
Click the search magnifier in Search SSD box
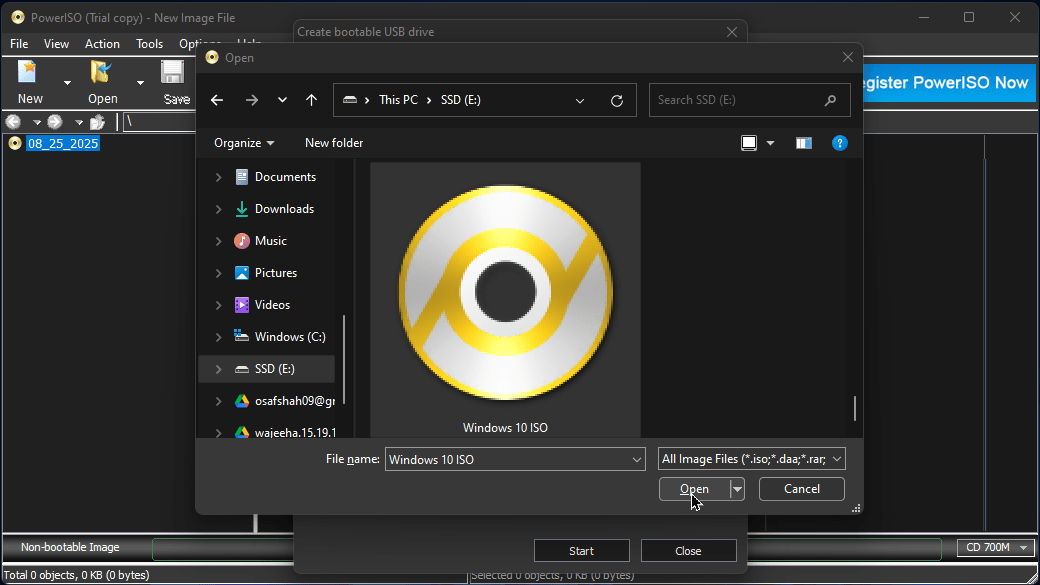[830, 100]
